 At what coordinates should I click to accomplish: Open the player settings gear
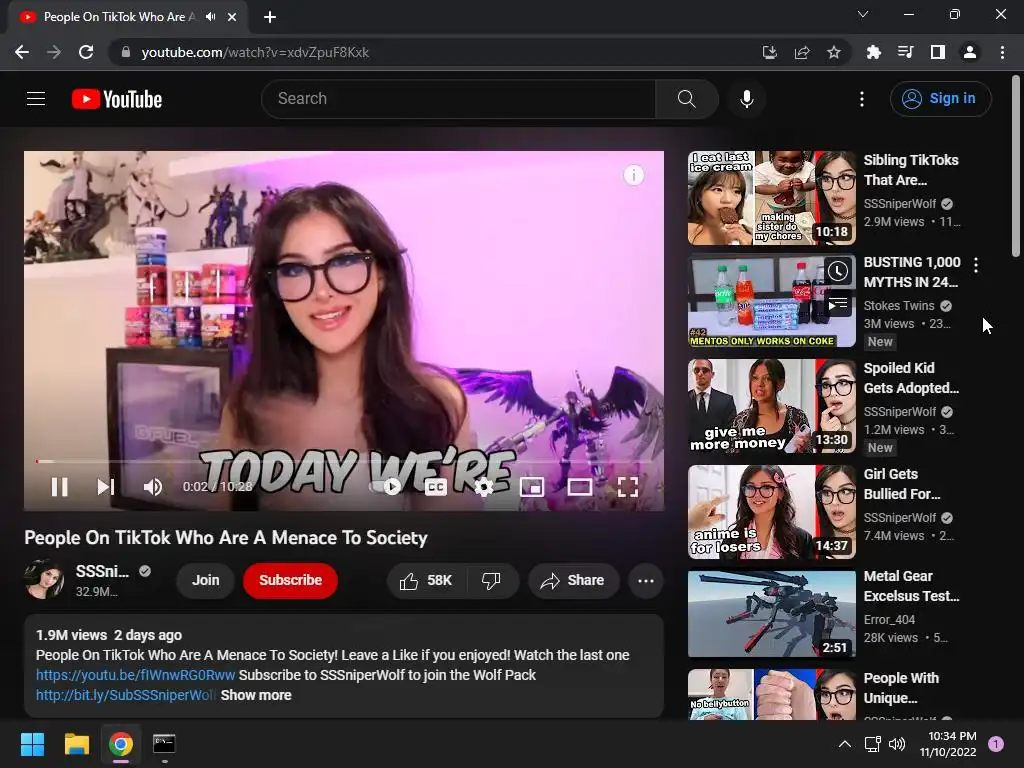[483, 487]
